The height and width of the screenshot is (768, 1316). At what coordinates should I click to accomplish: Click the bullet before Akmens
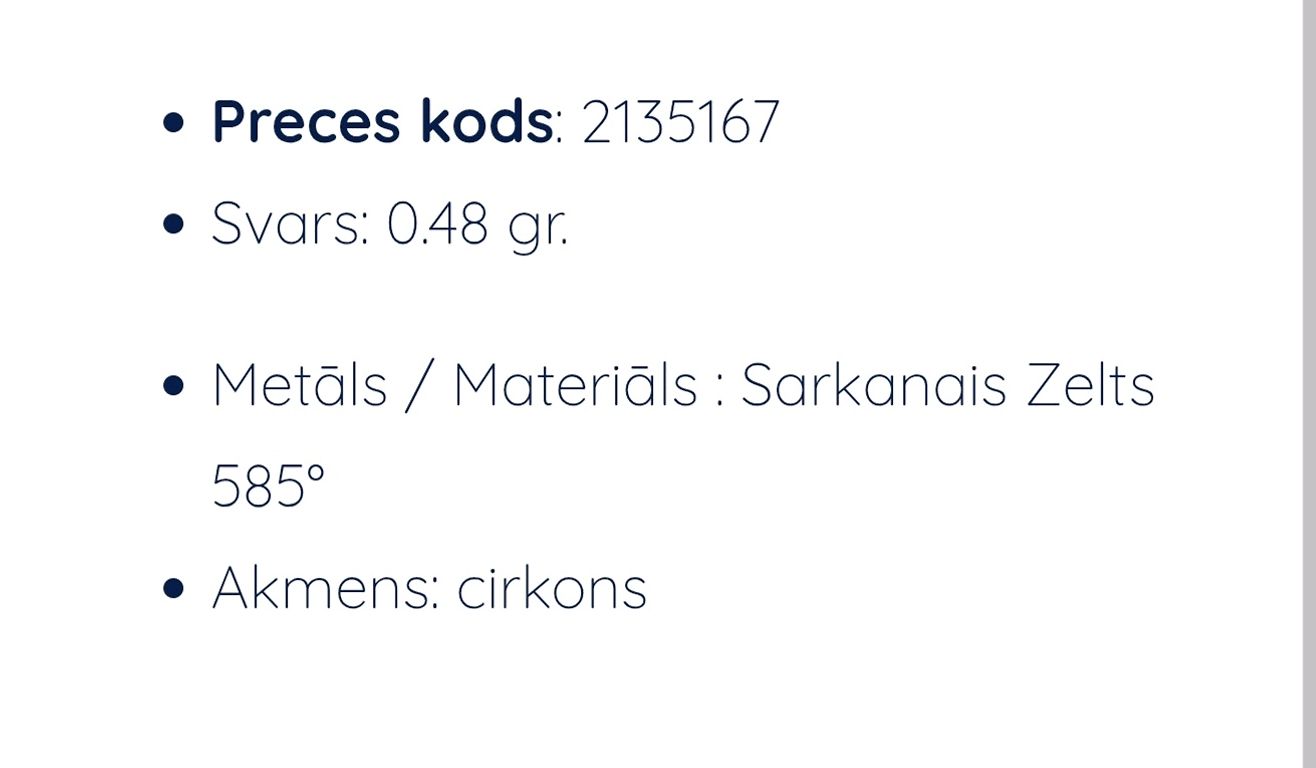coord(173,588)
